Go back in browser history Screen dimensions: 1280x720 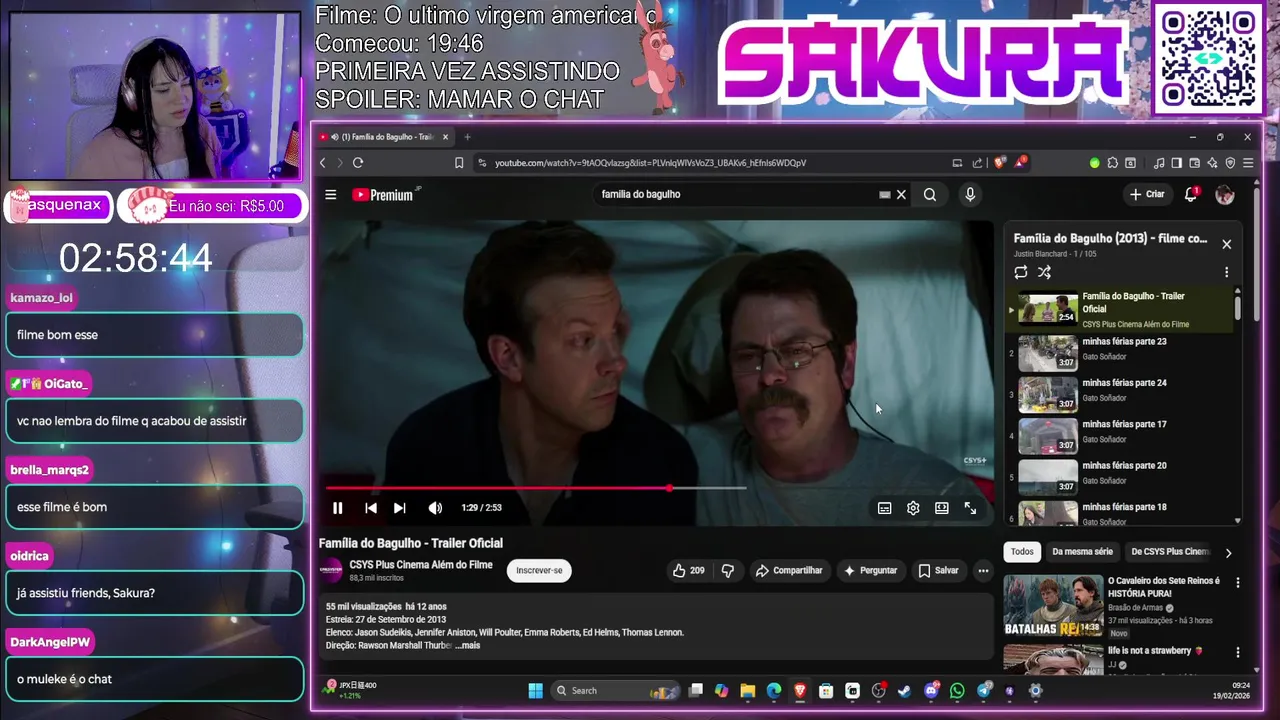coord(322,163)
